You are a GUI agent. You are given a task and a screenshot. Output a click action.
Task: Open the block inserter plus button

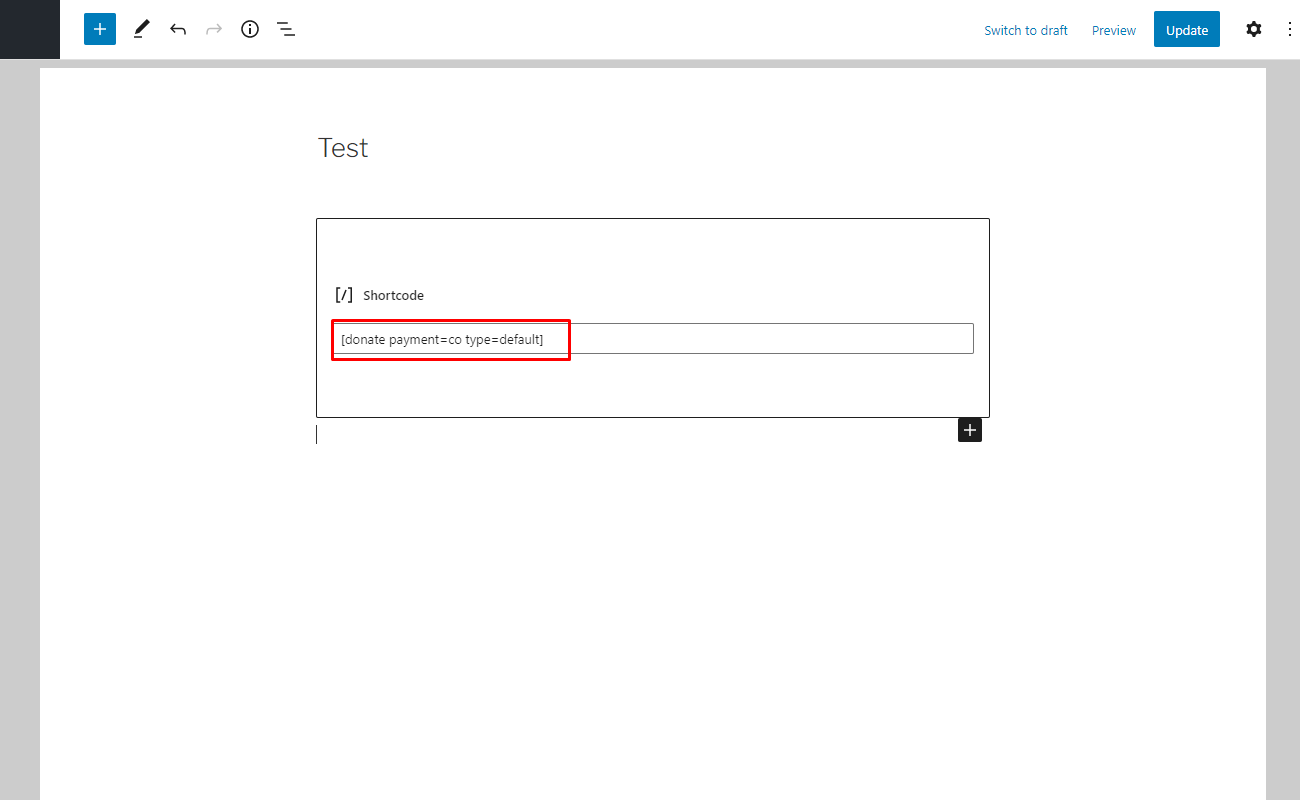pyautogui.click(x=100, y=29)
